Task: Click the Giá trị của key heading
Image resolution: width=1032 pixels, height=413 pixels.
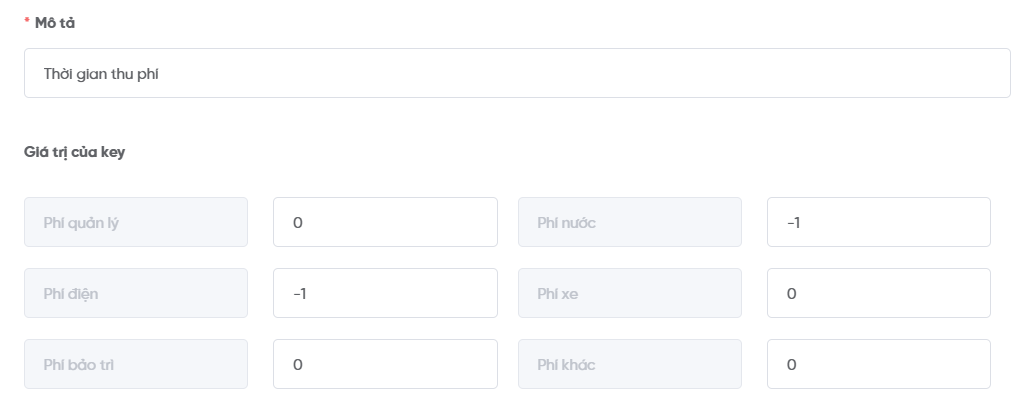Action: pos(75,152)
